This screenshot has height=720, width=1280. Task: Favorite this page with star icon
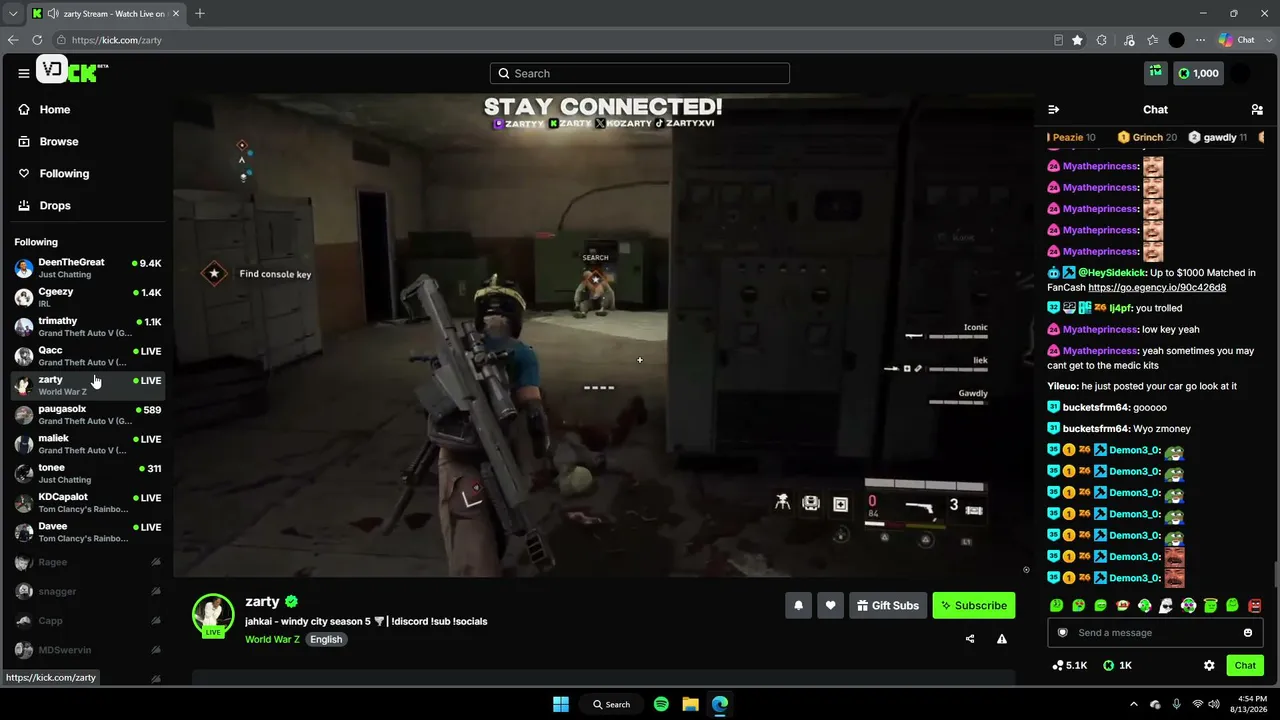coord(1077,40)
